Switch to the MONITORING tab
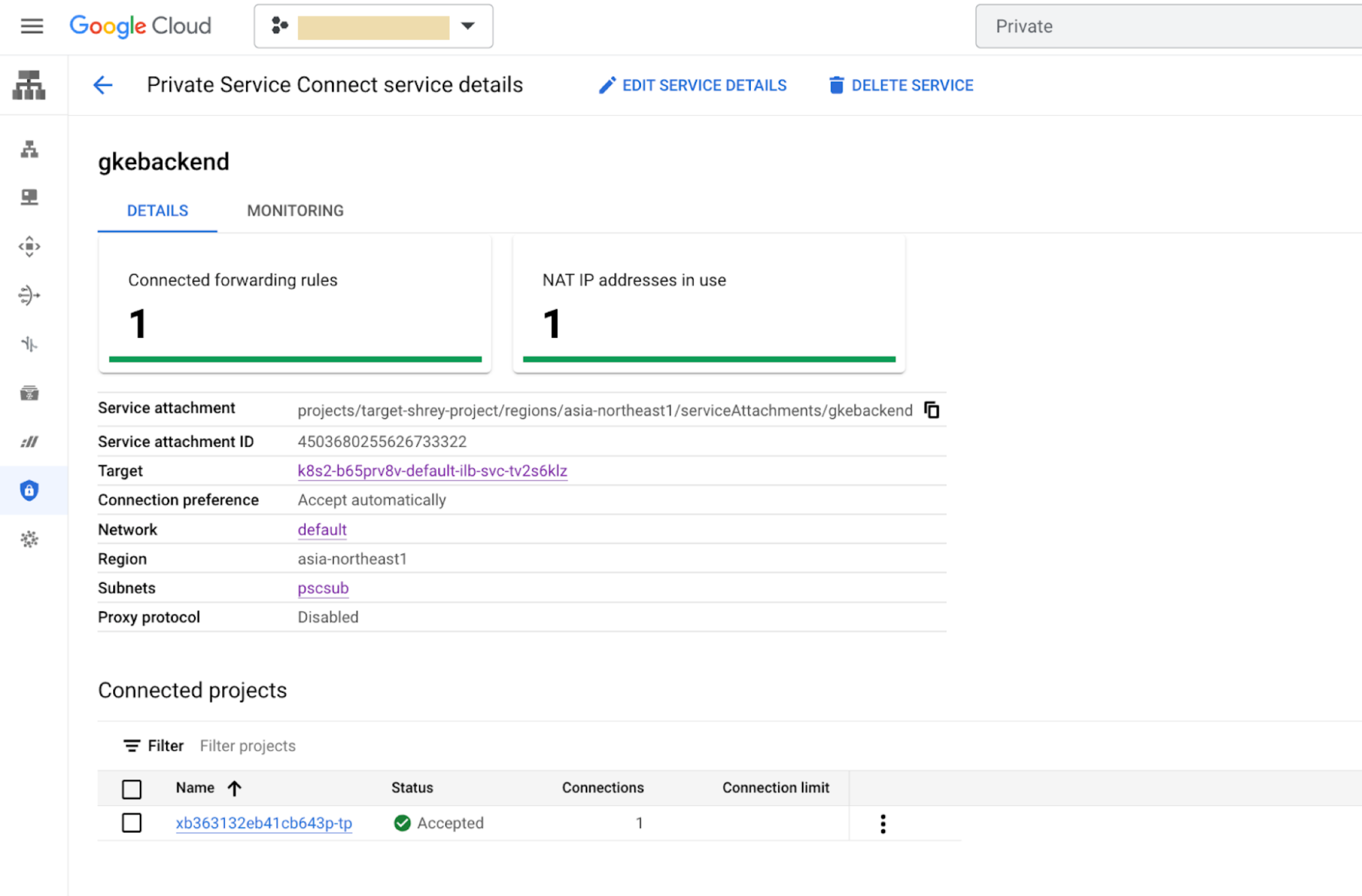 coord(295,211)
